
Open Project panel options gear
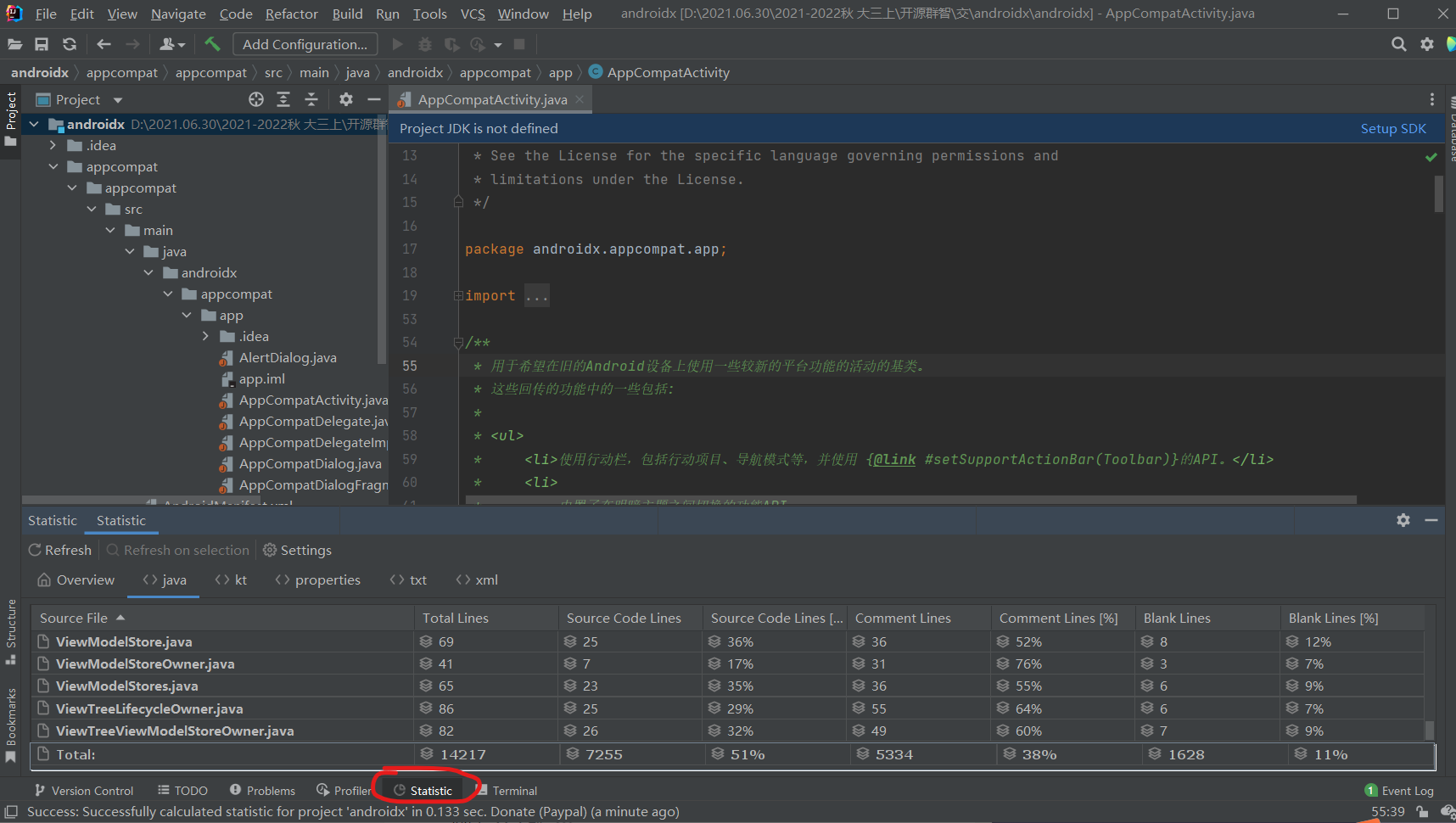click(x=346, y=99)
